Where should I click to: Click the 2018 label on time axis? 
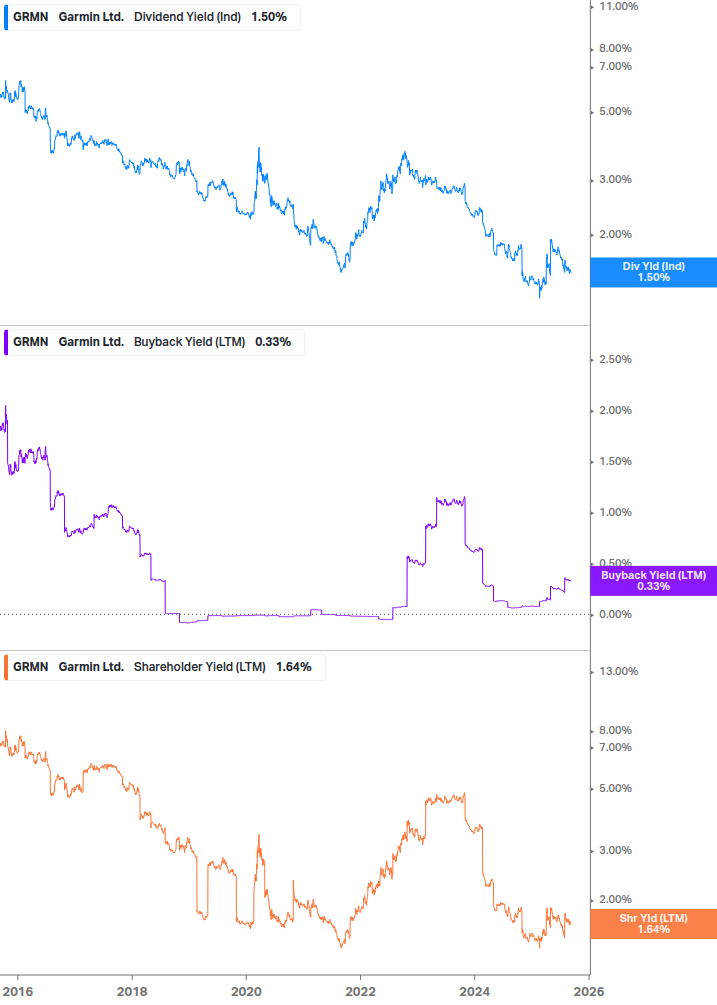[132, 992]
